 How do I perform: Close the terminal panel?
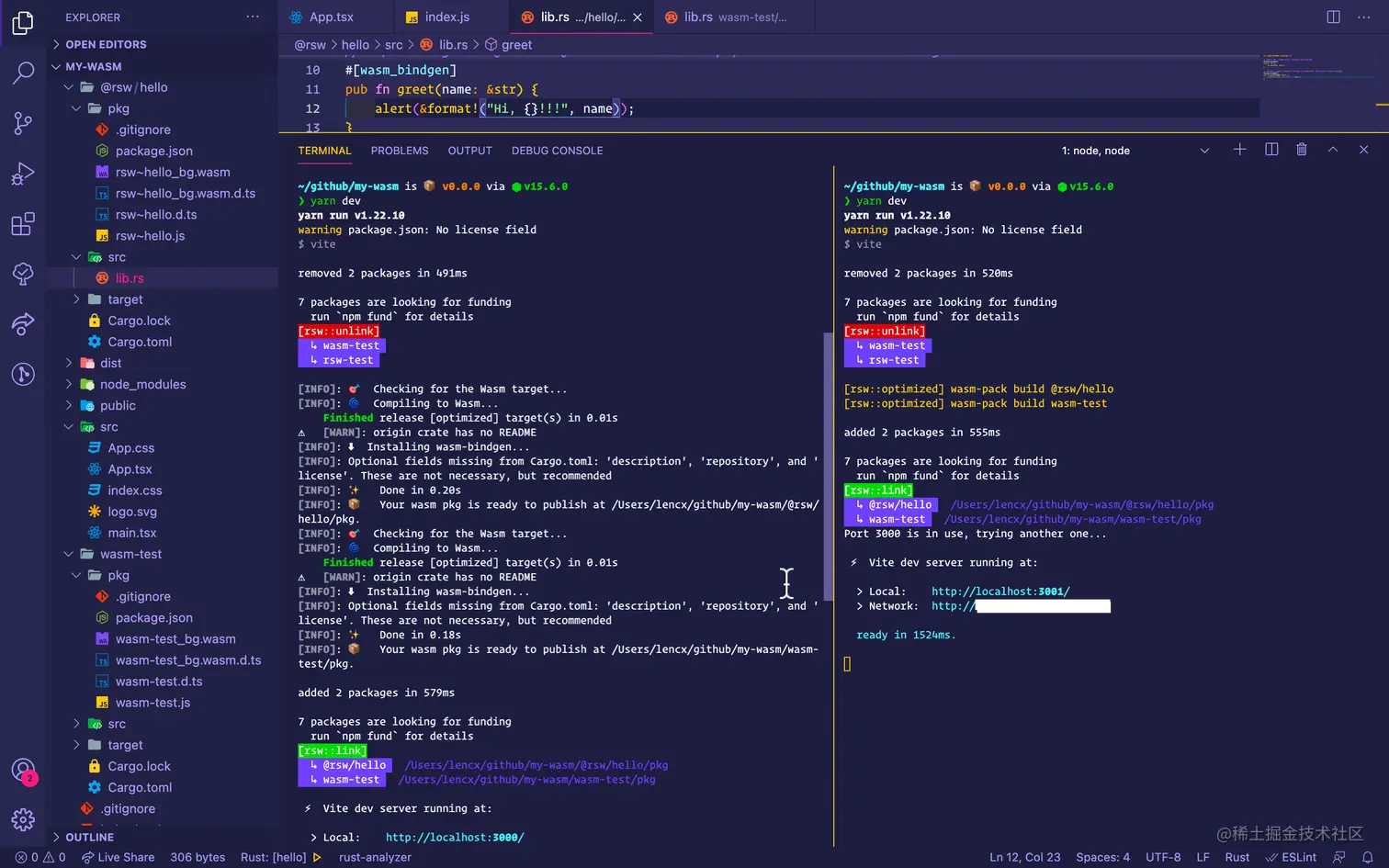pyautogui.click(x=1363, y=150)
